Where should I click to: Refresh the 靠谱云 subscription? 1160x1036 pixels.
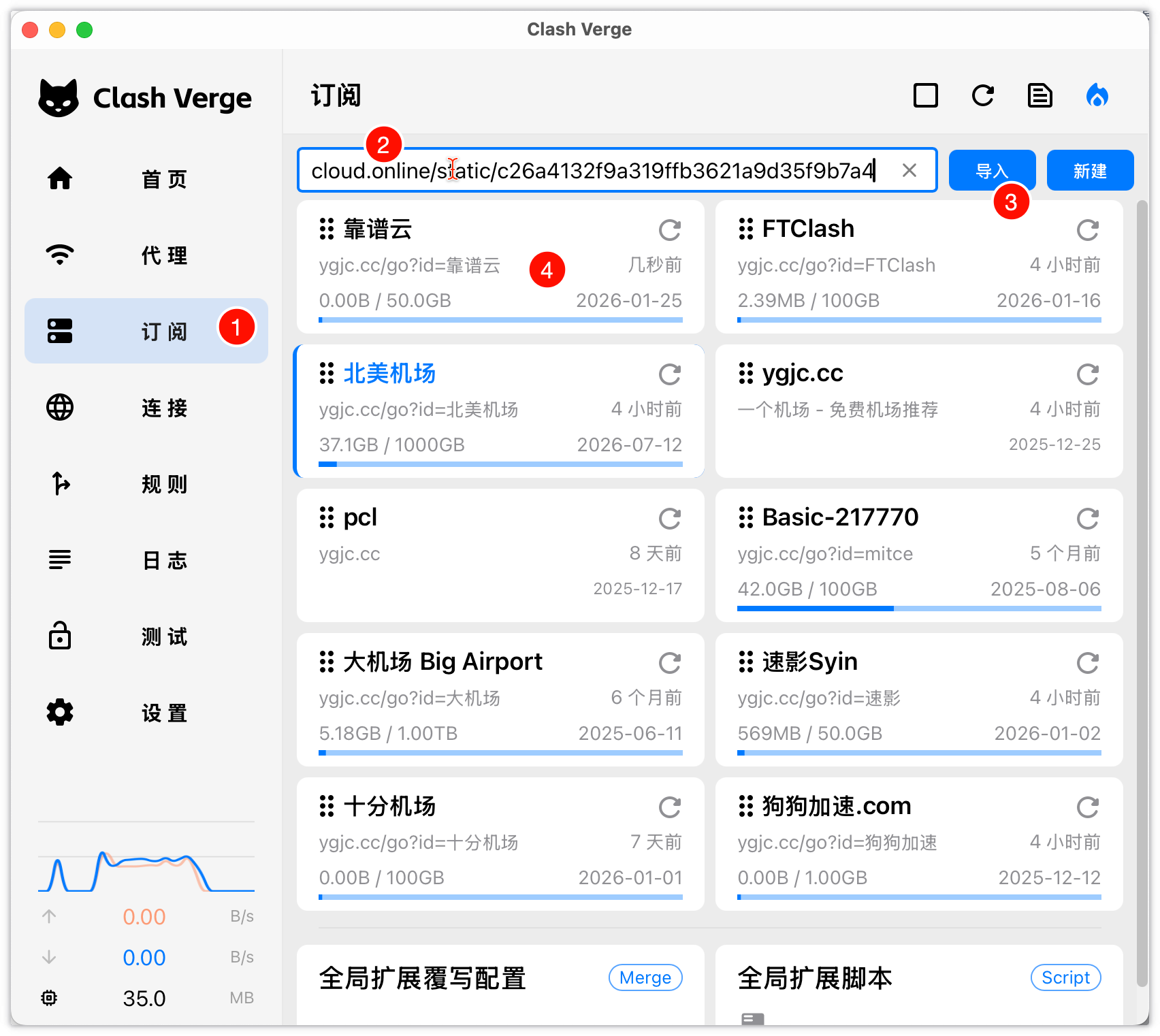670,230
